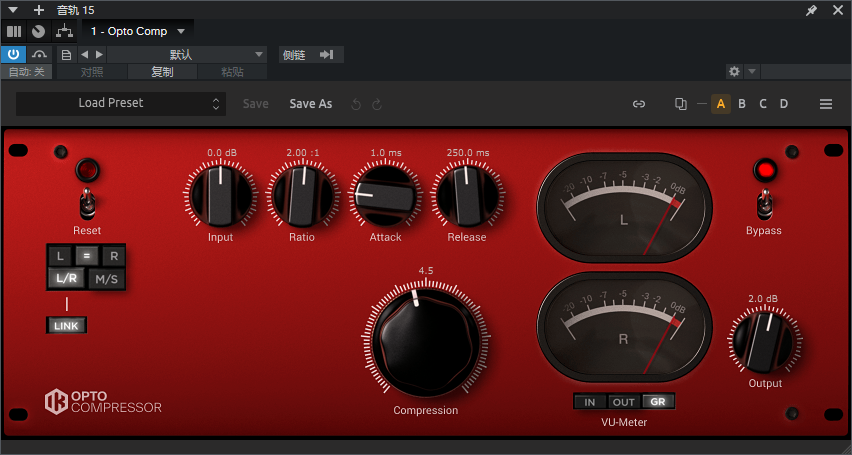Click the Input knob
The image size is (852, 455).
click(x=220, y=195)
